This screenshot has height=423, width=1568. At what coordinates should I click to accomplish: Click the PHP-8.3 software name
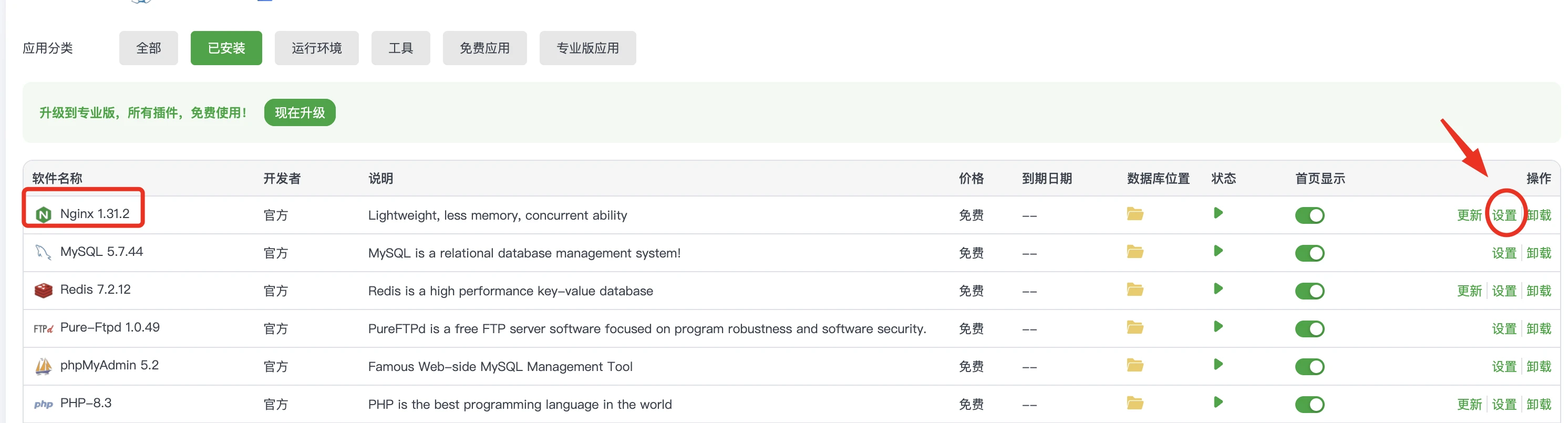86,403
